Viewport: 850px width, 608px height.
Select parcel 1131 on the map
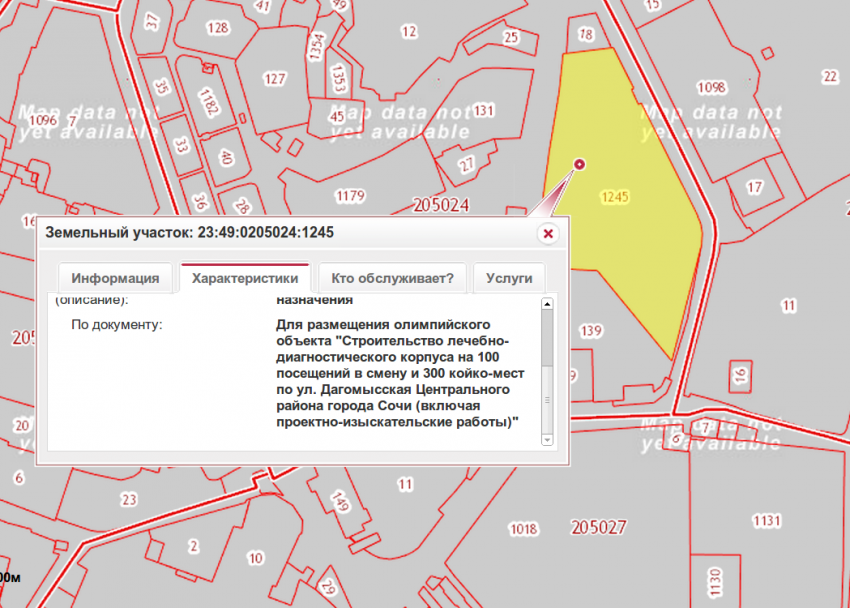[x=766, y=521]
